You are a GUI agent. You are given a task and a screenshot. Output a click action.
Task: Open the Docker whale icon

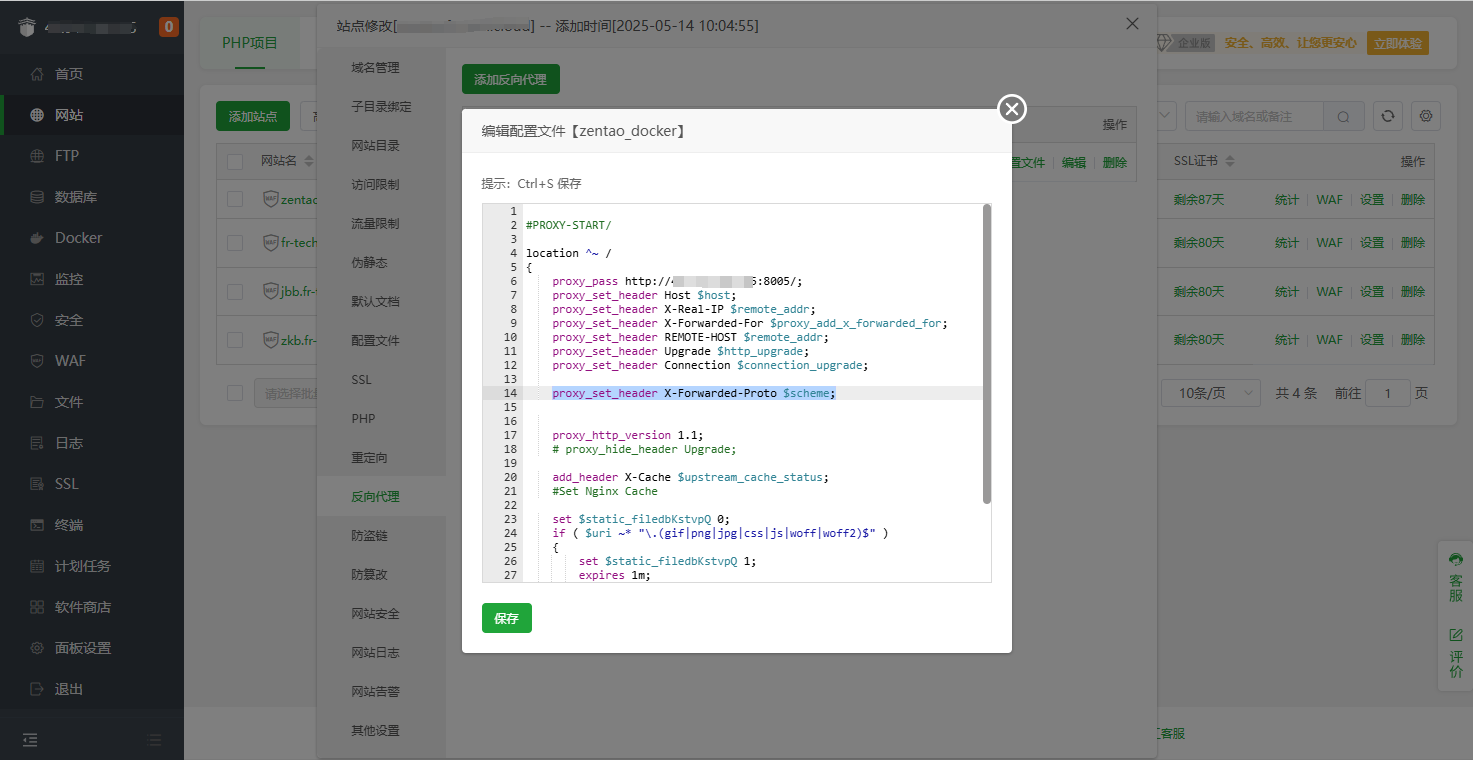click(37, 238)
